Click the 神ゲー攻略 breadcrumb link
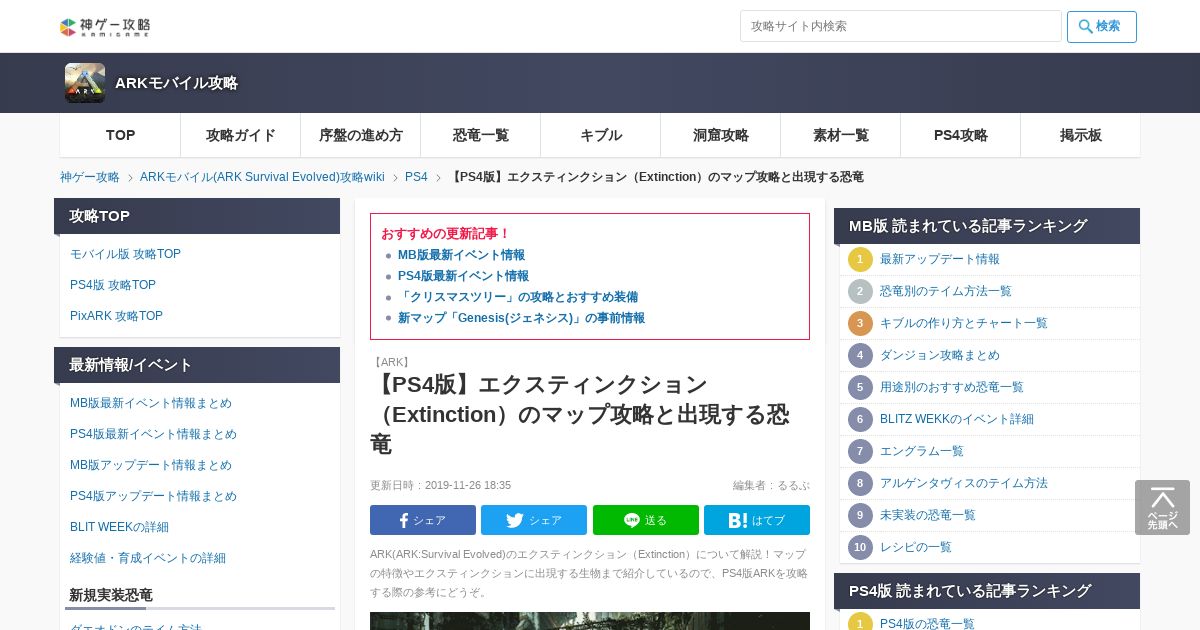Screen dimensions: 1200x630 click(x=89, y=177)
